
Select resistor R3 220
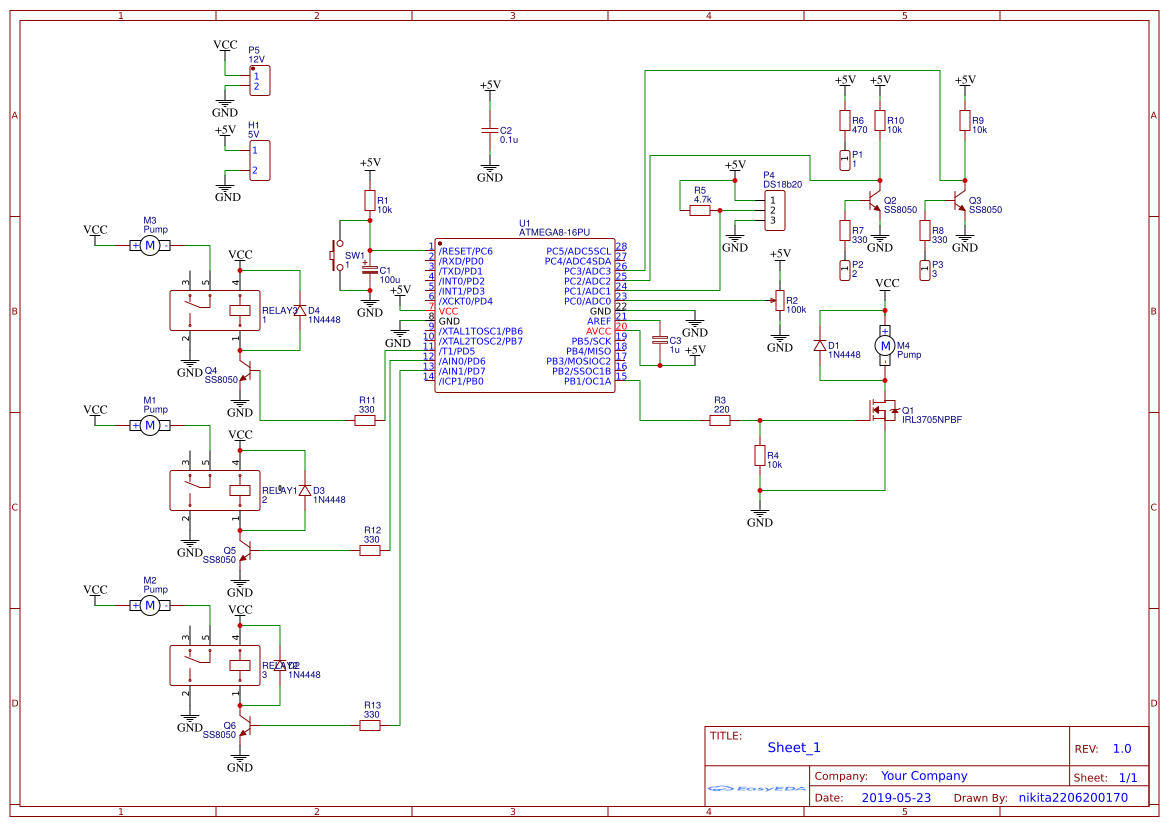coord(719,421)
